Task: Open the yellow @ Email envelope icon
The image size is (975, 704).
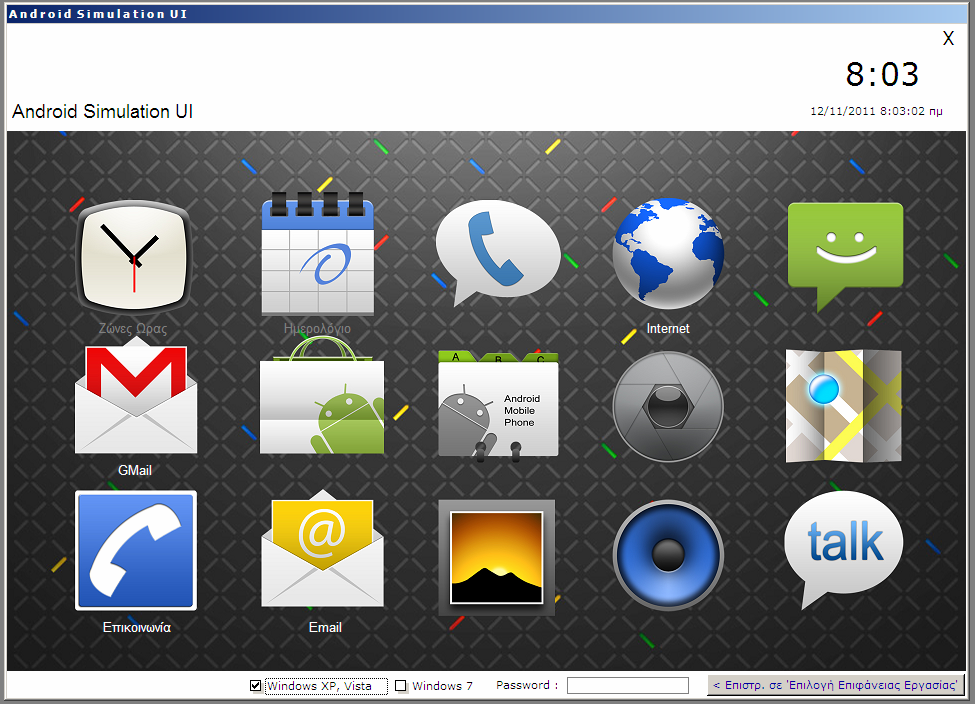Action: 322,549
